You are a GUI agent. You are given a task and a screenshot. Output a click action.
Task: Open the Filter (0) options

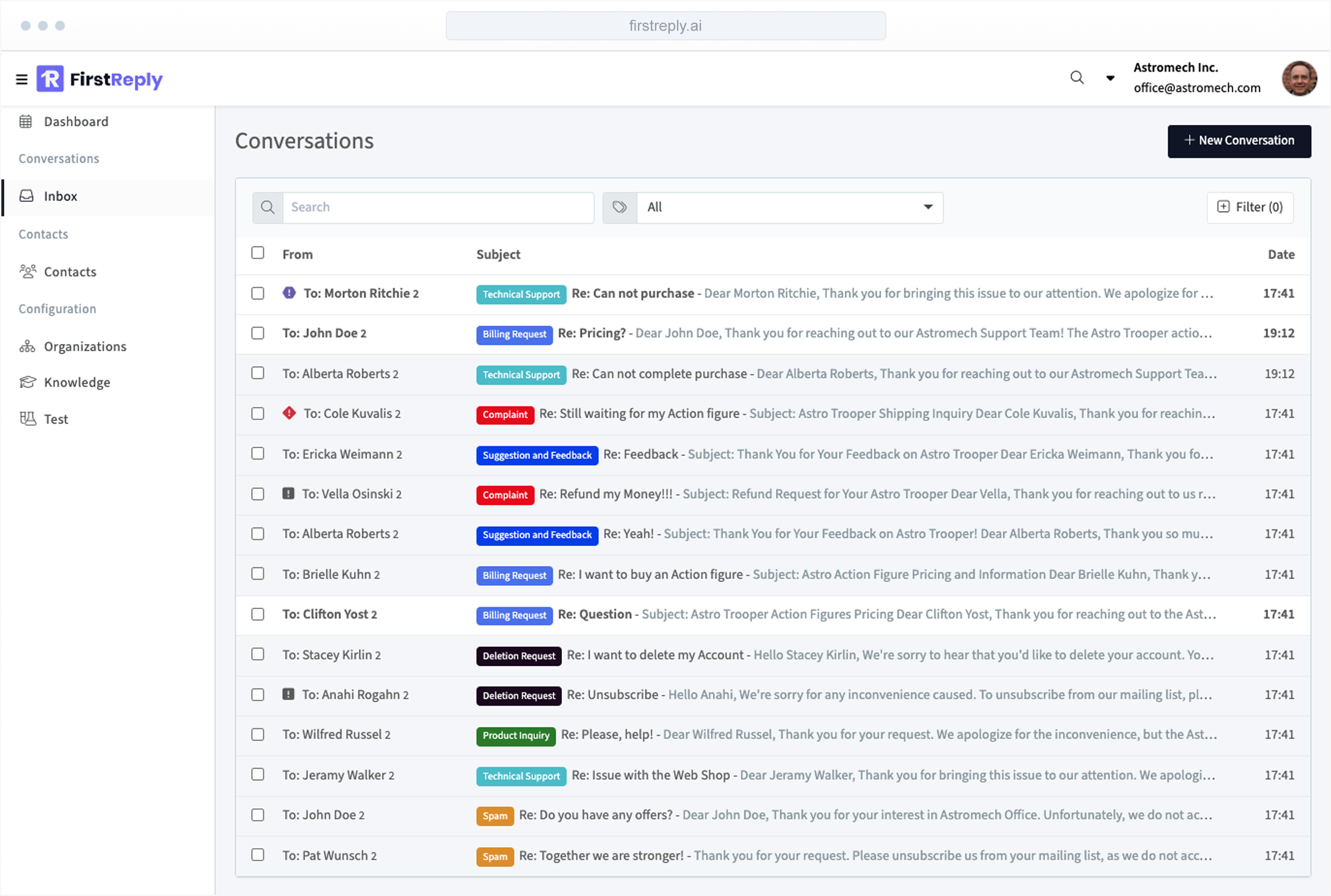(1250, 207)
